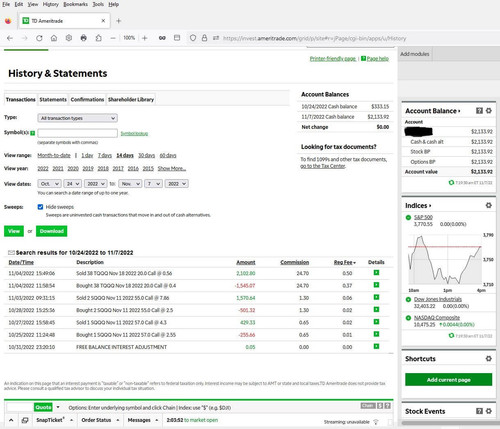Image resolution: width=500 pixels, height=429 pixels.
Task: Open the transaction Type dropdown
Action: [77, 118]
